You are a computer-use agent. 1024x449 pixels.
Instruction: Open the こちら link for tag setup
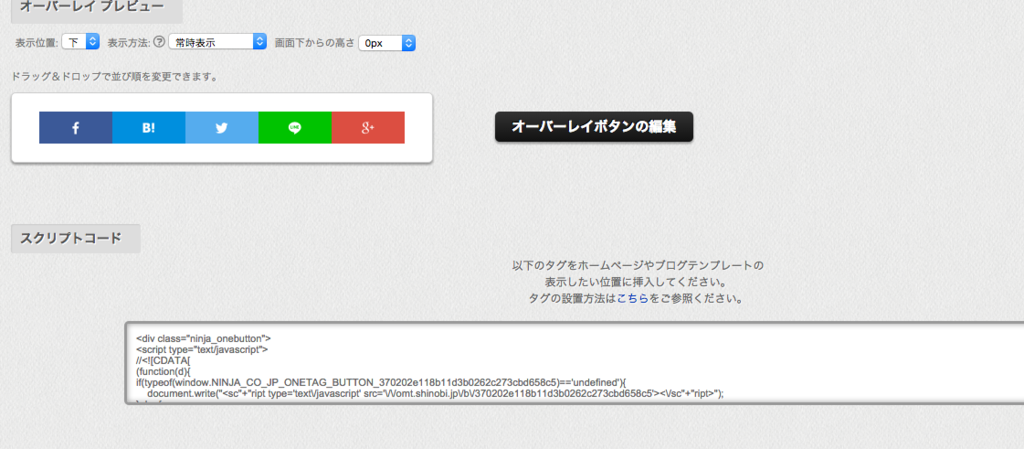click(x=633, y=300)
